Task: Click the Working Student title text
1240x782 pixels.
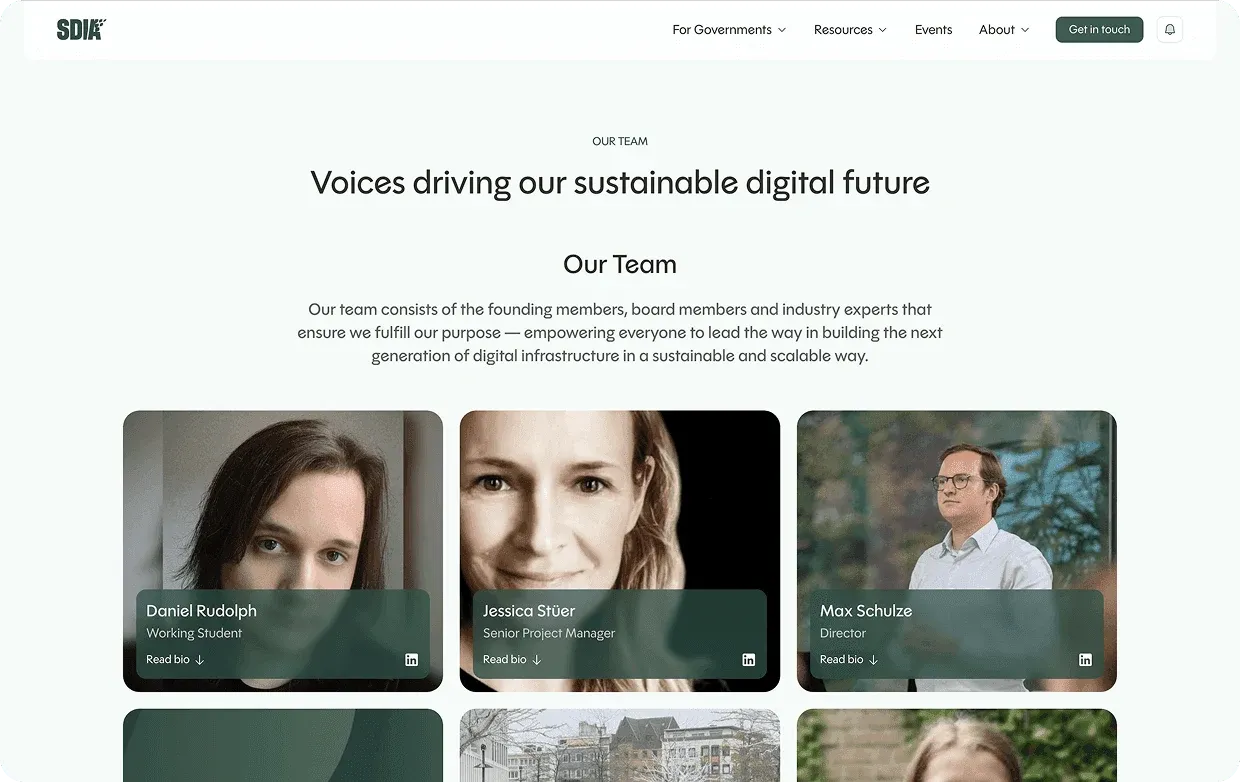Action: (x=194, y=634)
